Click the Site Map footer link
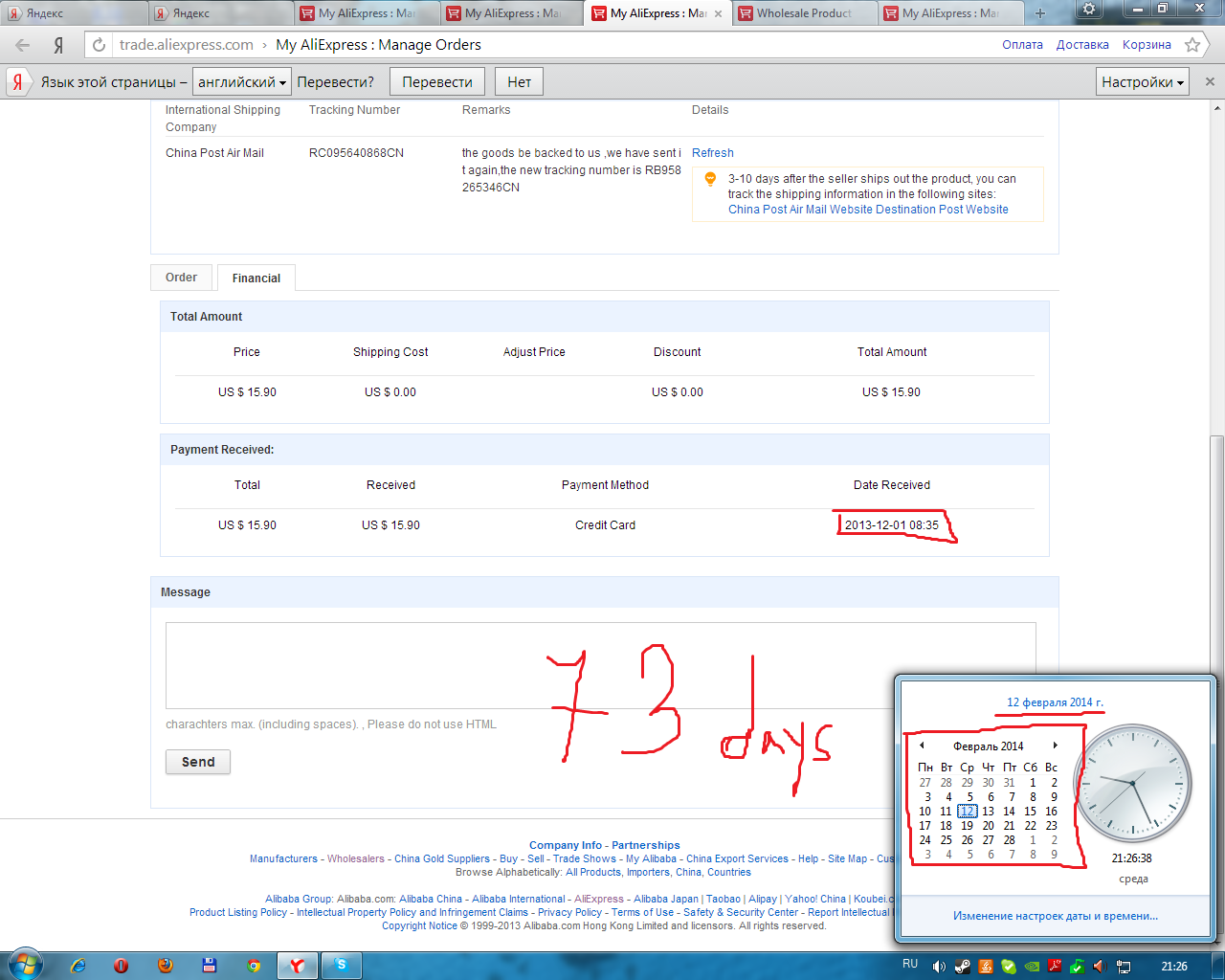Screen dimensions: 1225x980 [847, 858]
